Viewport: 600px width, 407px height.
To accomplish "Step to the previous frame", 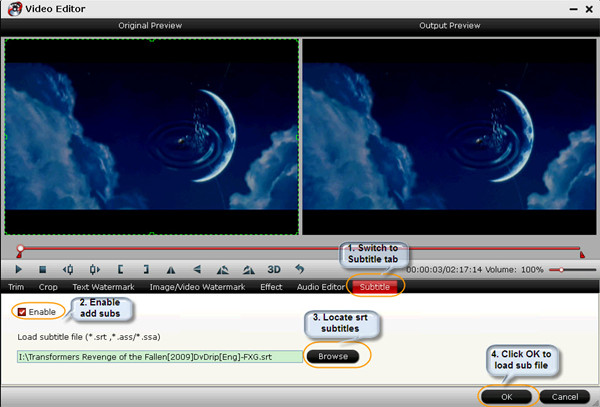I will [68, 270].
